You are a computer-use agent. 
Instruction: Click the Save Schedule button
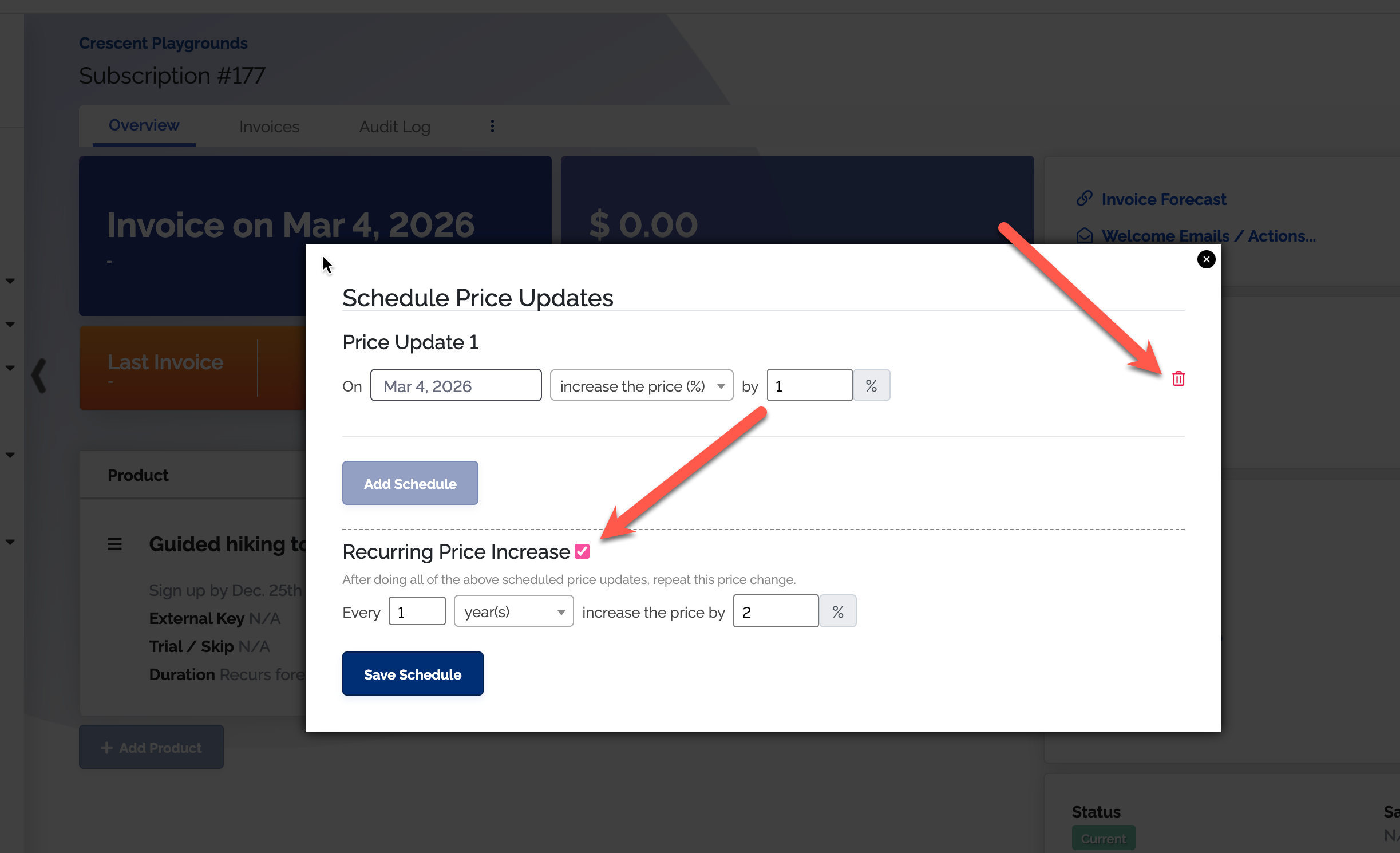(x=412, y=674)
